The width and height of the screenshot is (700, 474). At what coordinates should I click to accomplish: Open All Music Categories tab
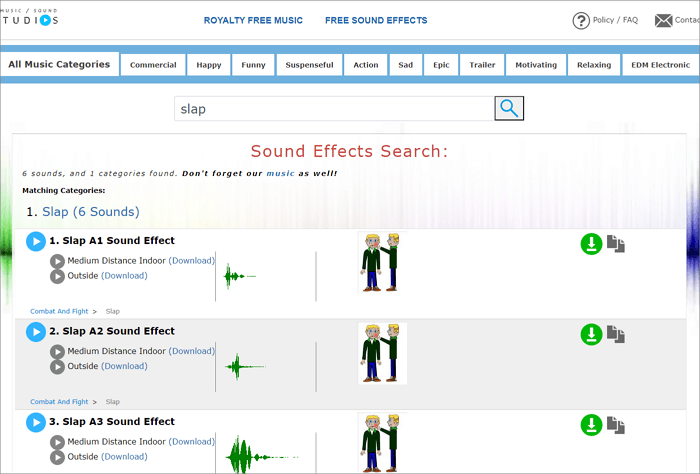tap(59, 65)
